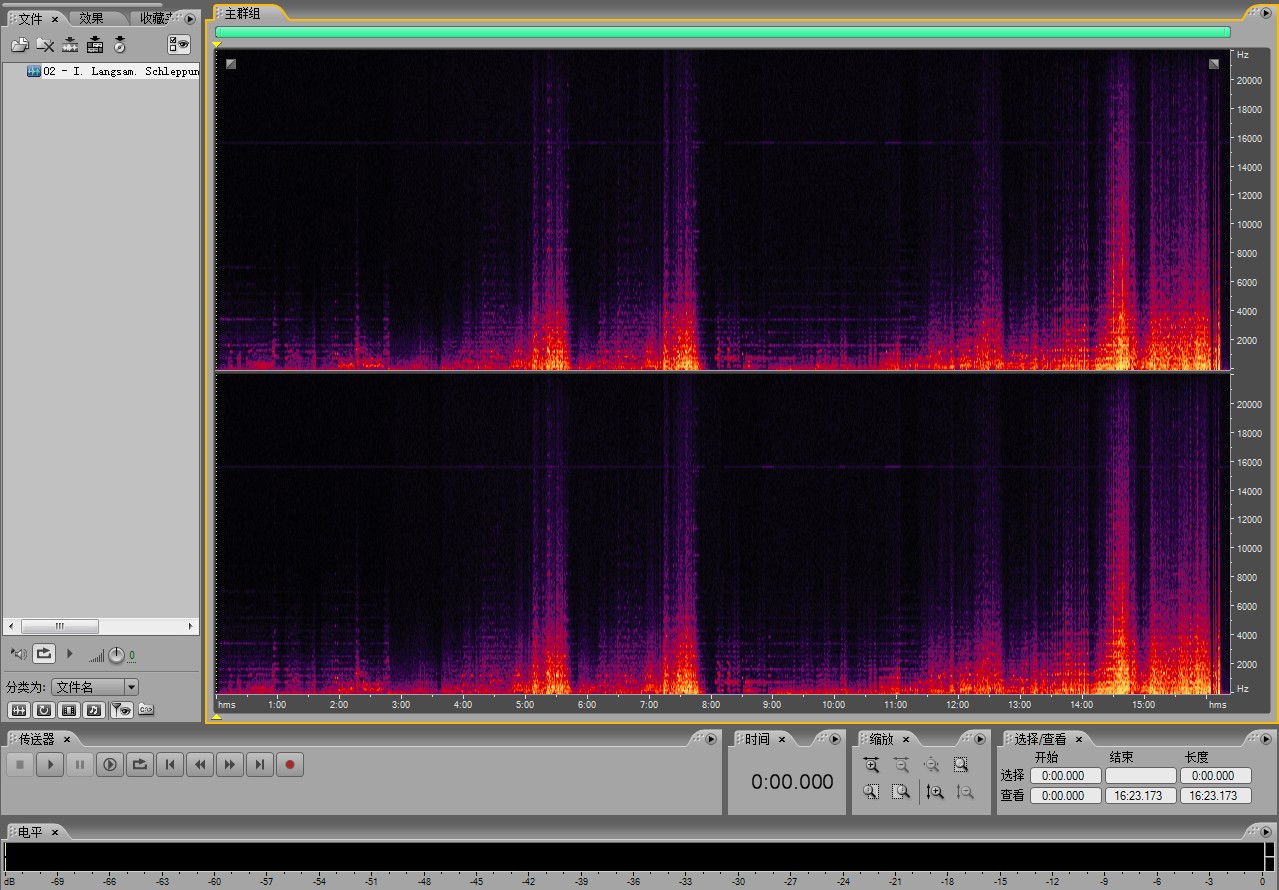Toggle the auto-play speaker icon
Image resolution: width=1279 pixels, height=890 pixels.
click(18, 654)
